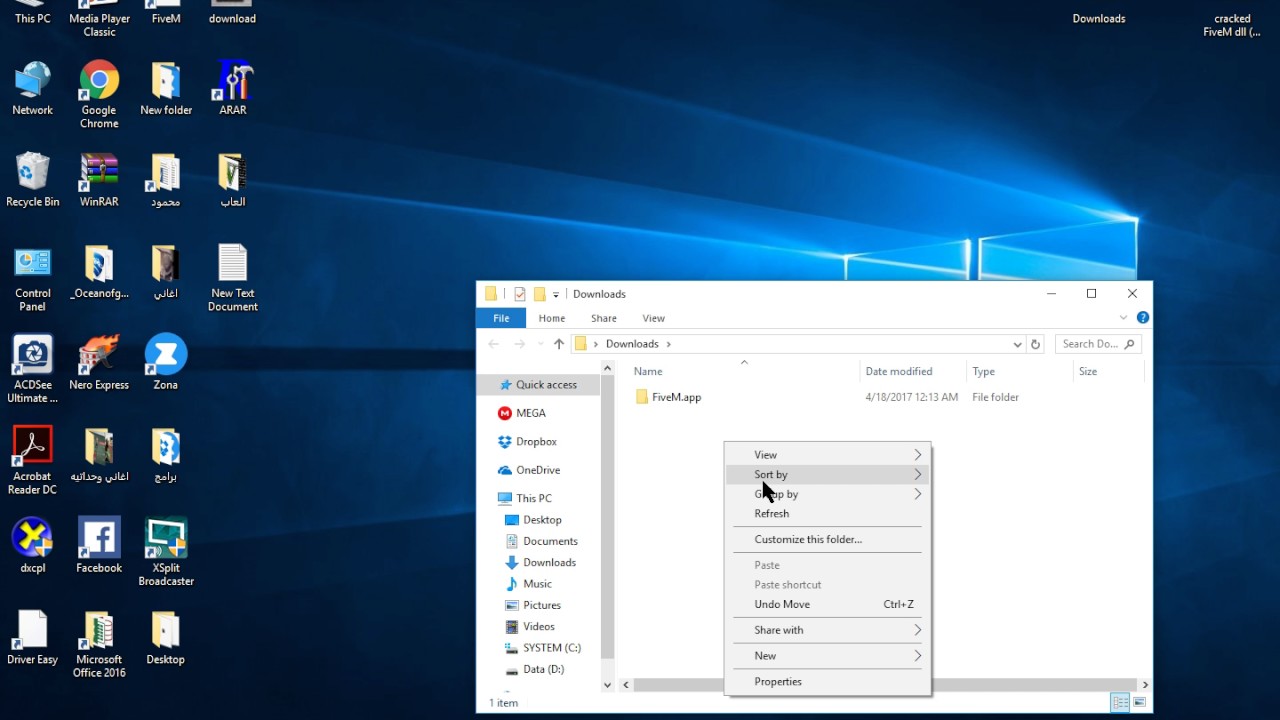
Task: Open the Customize Quick Access Toolbar dropdown
Action: (556, 295)
